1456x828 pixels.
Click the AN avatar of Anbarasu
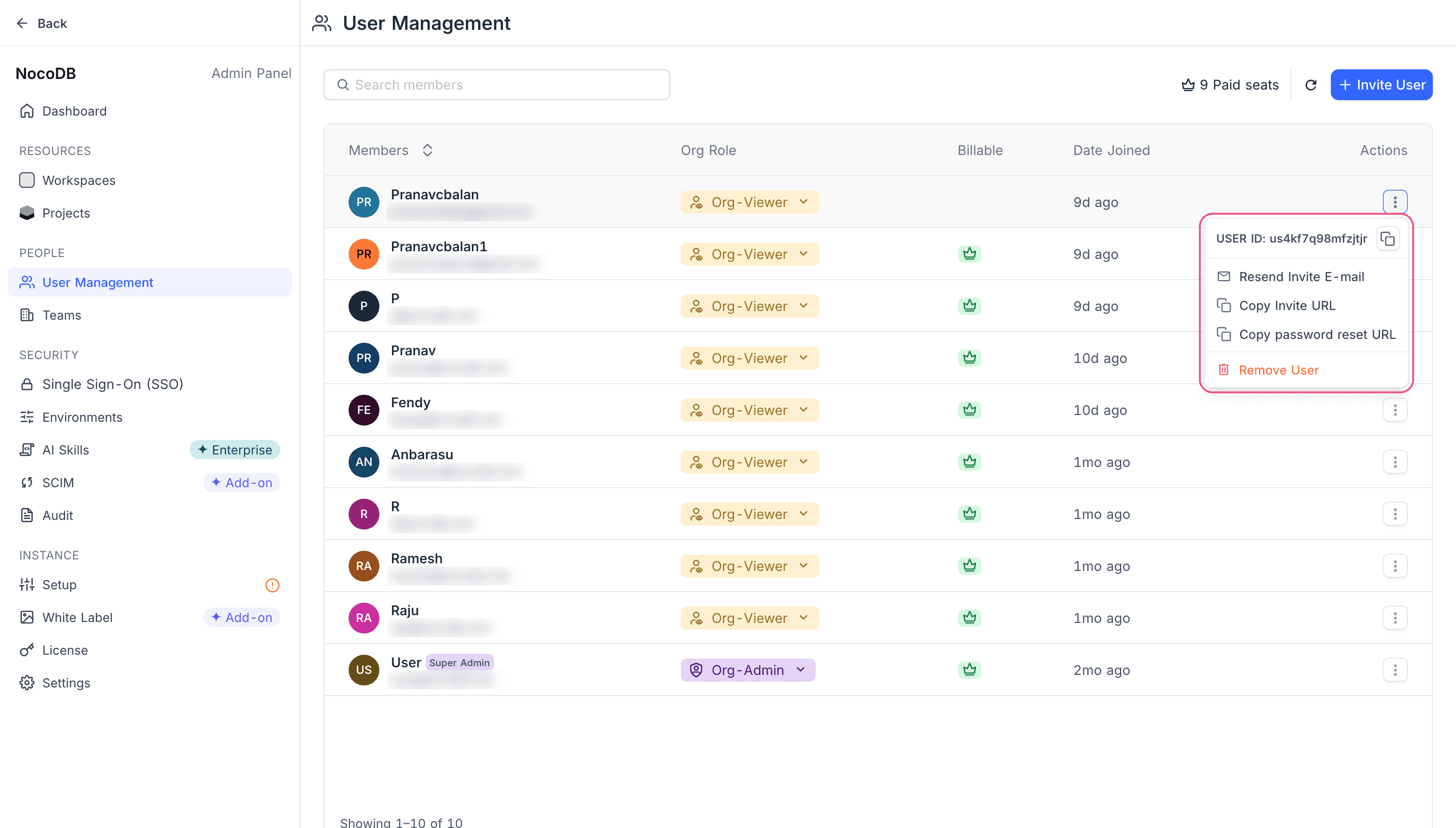(364, 462)
